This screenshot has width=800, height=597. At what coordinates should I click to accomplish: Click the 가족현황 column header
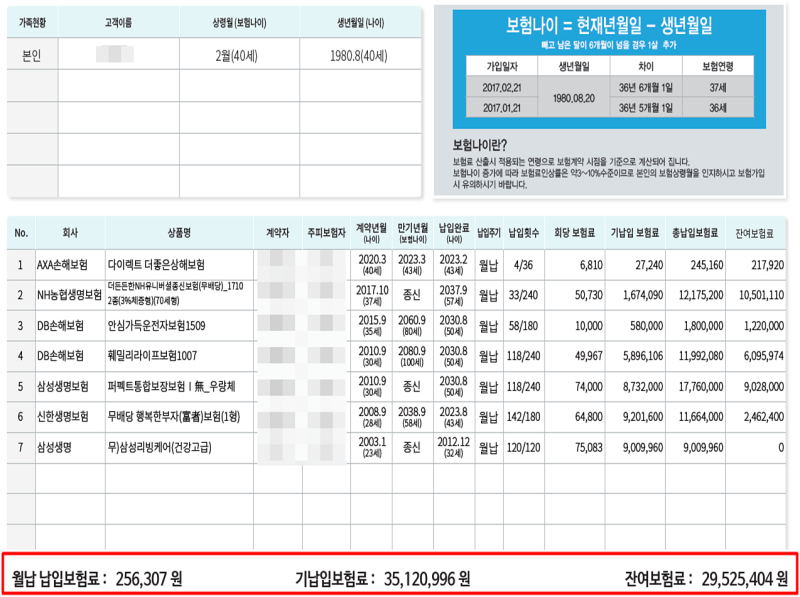33,23
